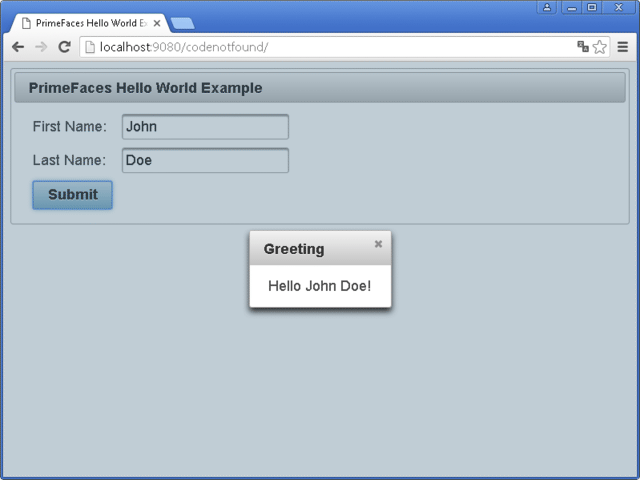Click the First Name input field
The image size is (640, 480).
(x=205, y=127)
